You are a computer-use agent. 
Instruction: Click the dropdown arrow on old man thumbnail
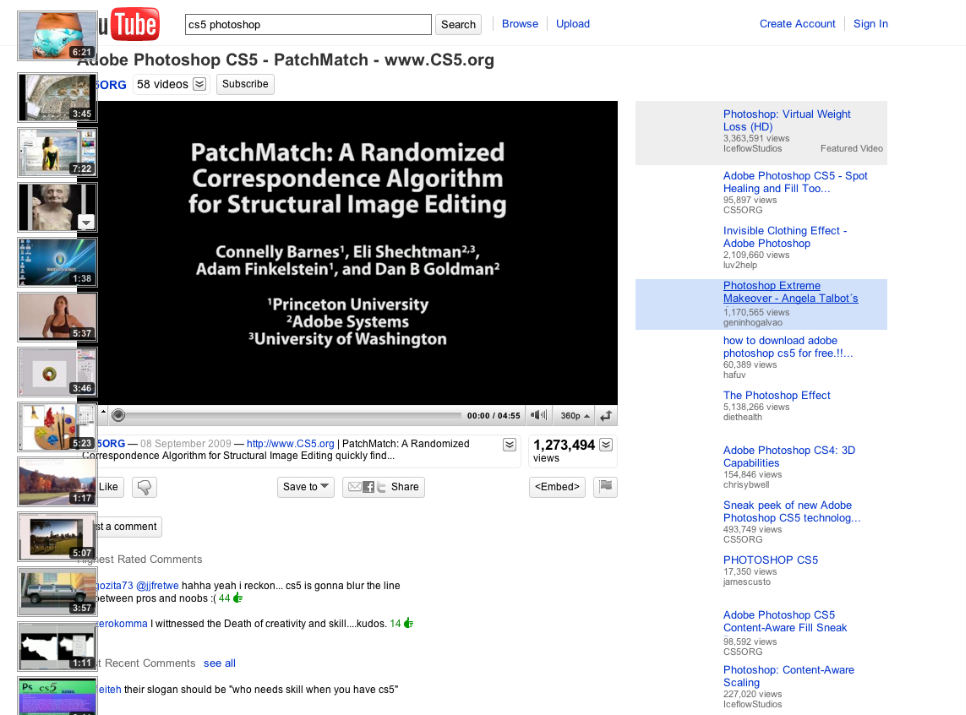(x=87, y=222)
